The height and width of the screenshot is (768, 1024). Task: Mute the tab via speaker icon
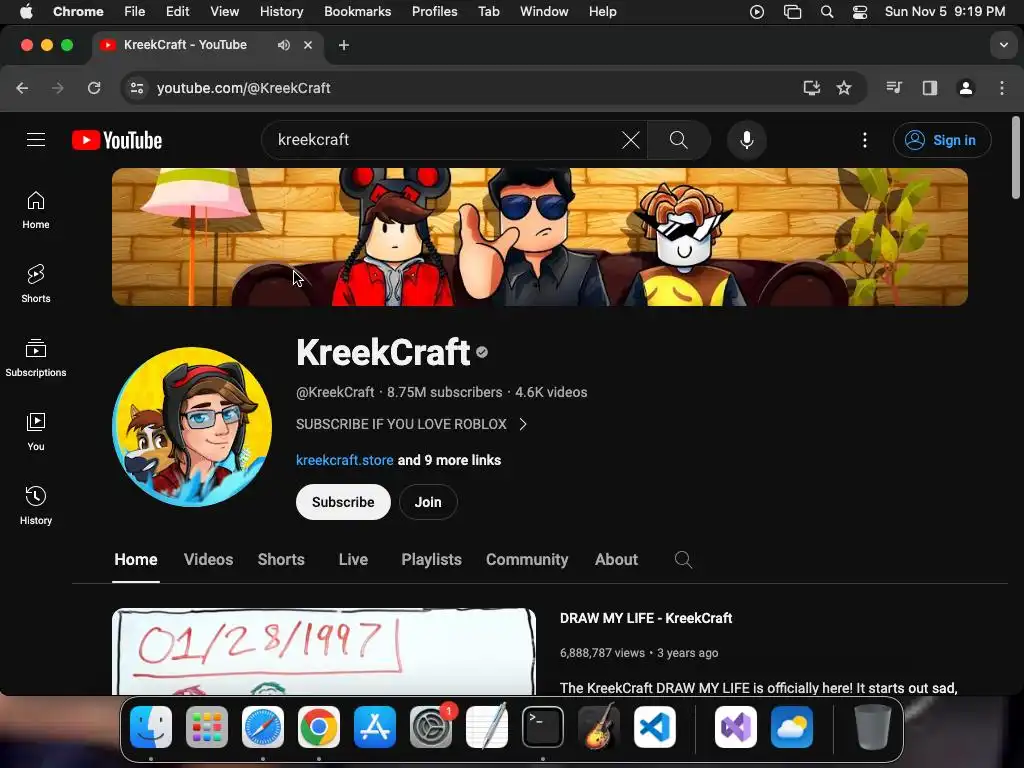(x=283, y=45)
